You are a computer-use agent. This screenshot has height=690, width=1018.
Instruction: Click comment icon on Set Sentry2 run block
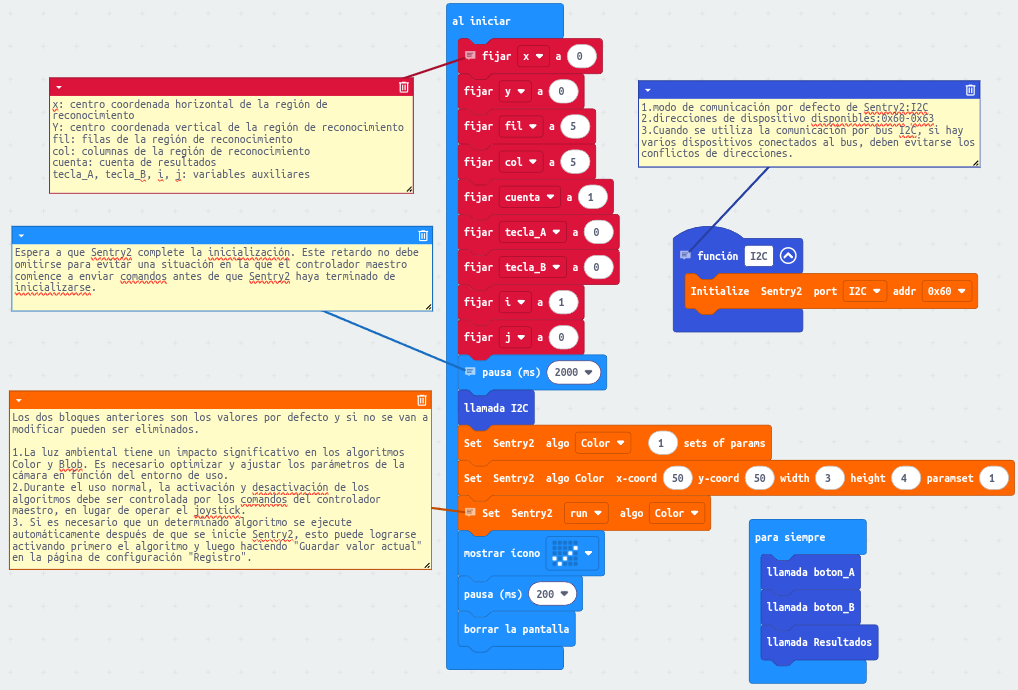(x=470, y=513)
